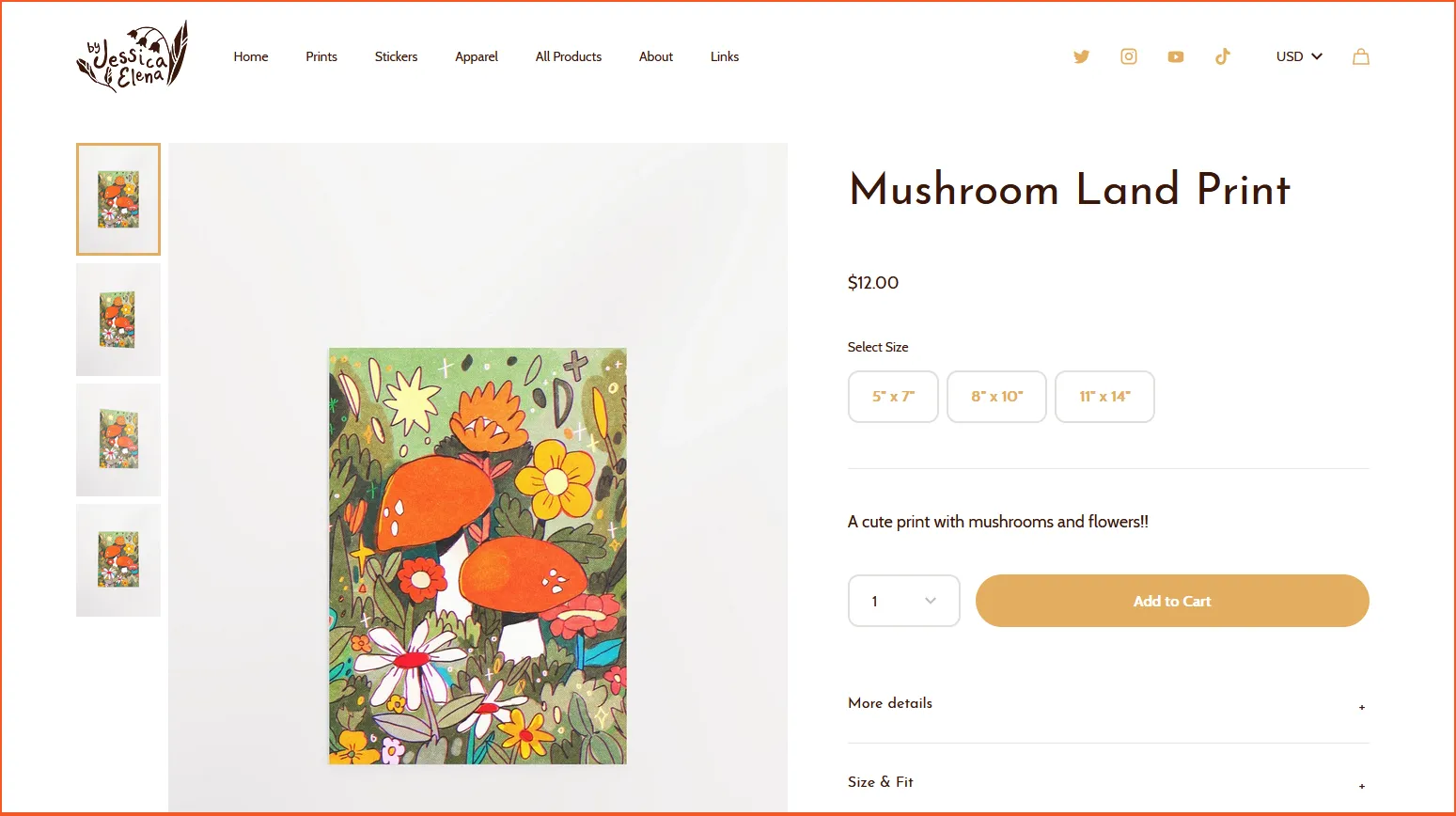Open the Instagram icon link
1456x816 pixels.
pos(1128,56)
